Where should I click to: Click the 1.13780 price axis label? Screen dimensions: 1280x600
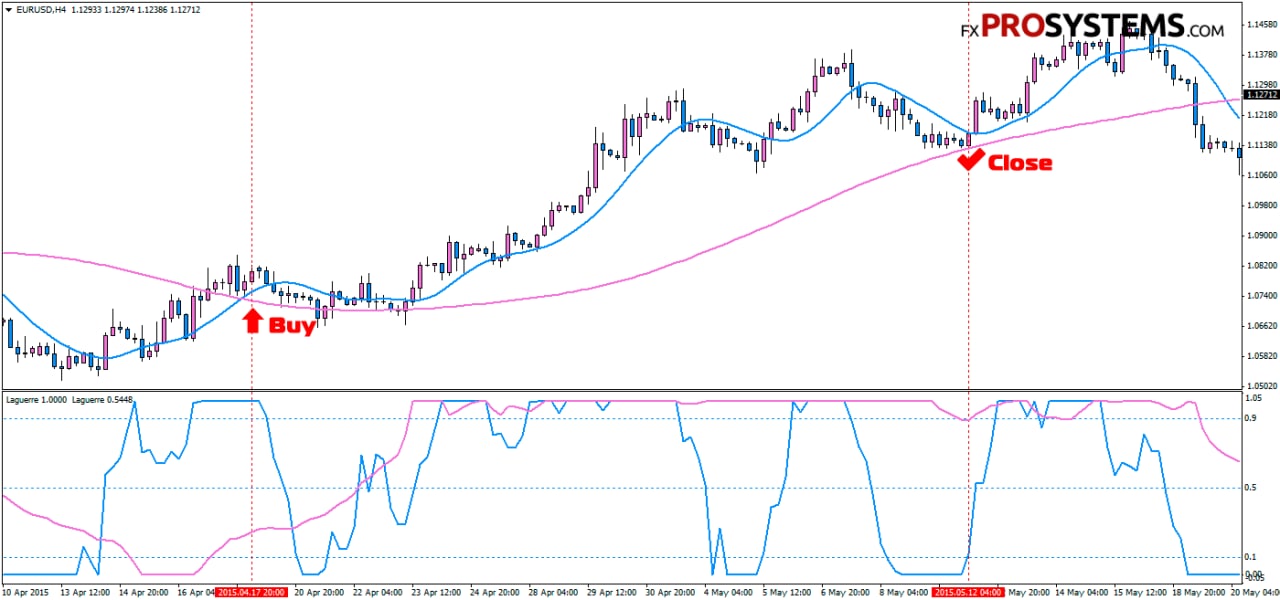click(x=1263, y=54)
